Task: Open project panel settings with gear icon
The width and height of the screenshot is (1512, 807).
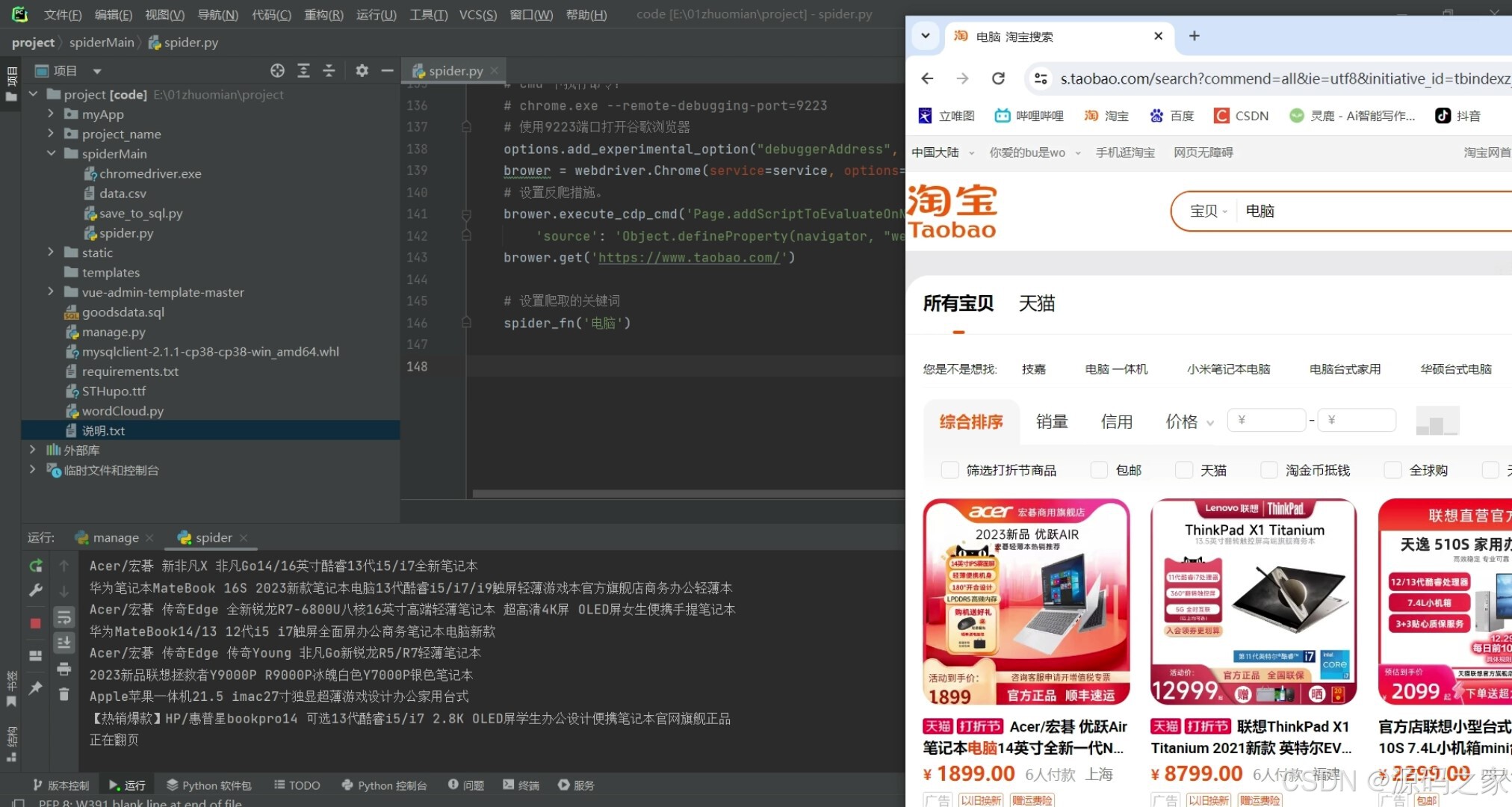Action: pyautogui.click(x=362, y=70)
